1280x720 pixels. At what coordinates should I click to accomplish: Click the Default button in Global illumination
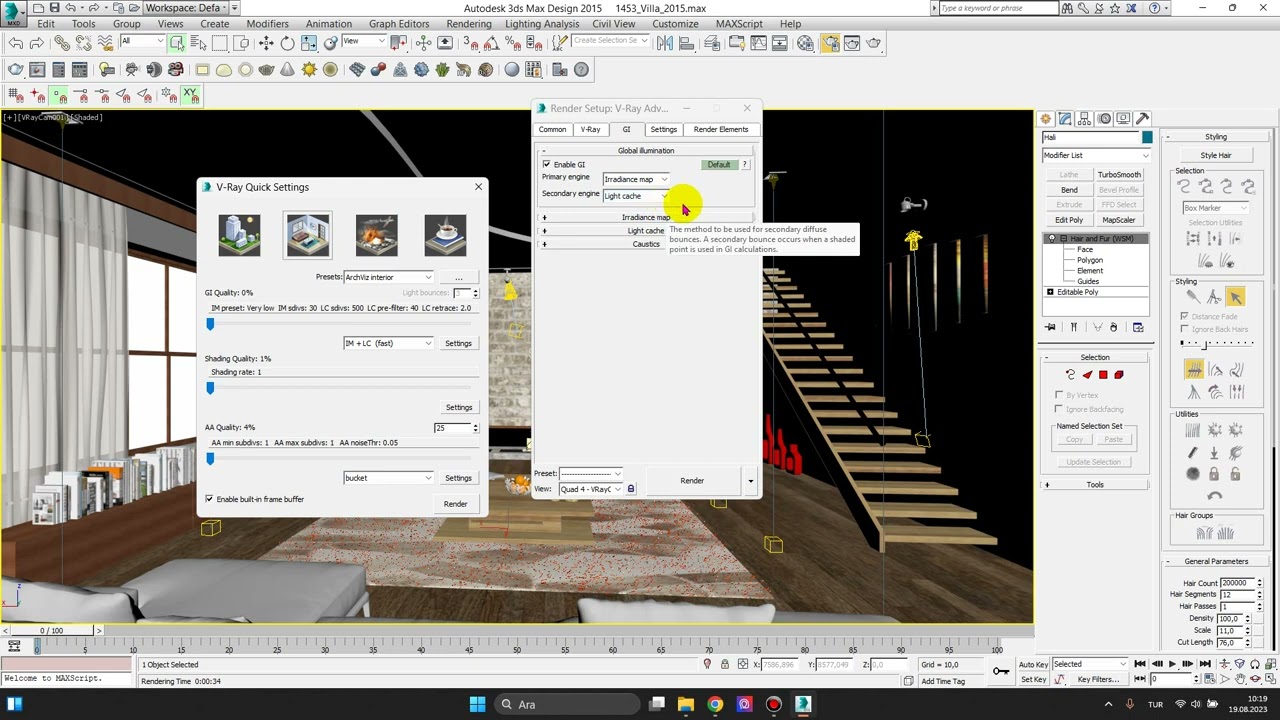[719, 165]
